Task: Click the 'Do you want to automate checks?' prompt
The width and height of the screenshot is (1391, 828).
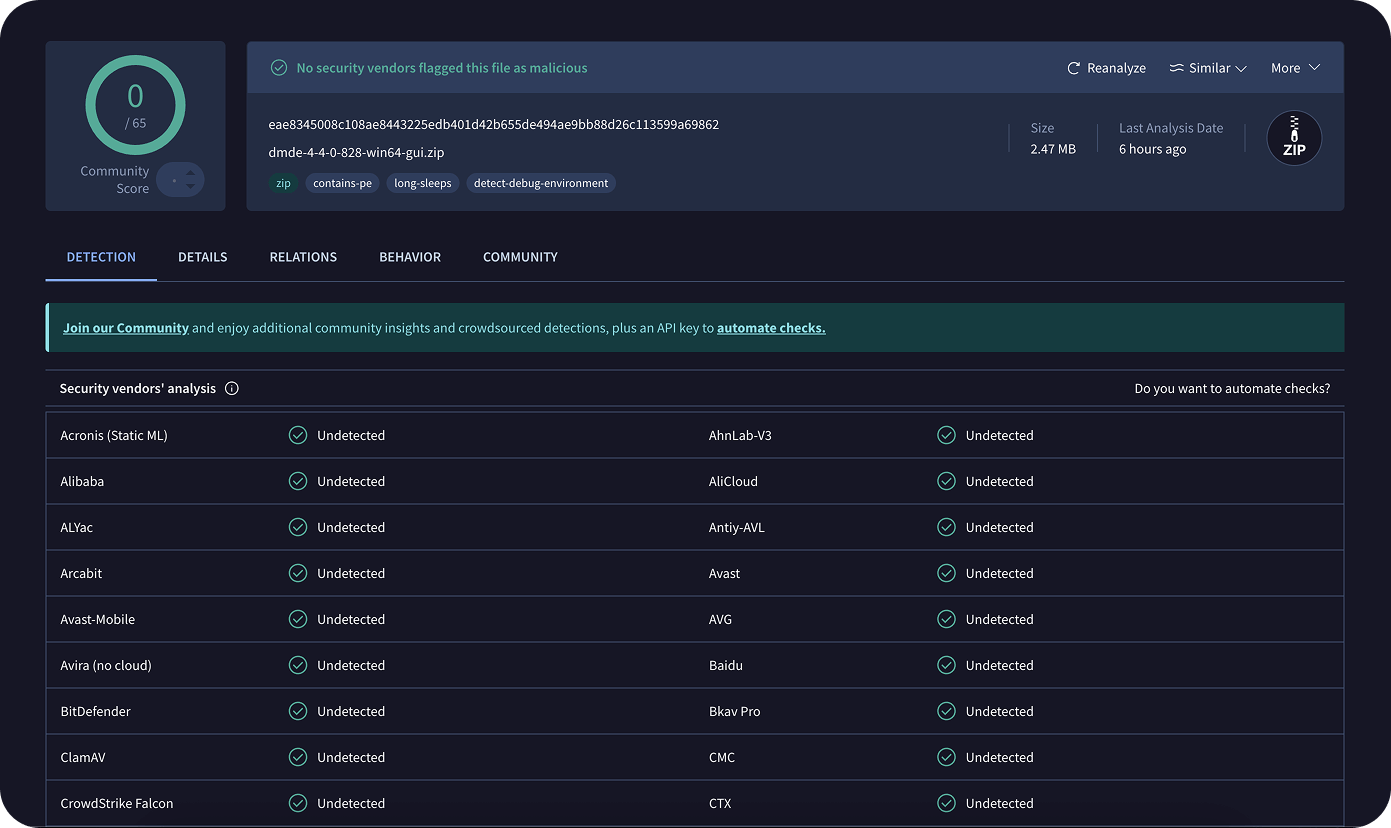Action: pos(1232,388)
